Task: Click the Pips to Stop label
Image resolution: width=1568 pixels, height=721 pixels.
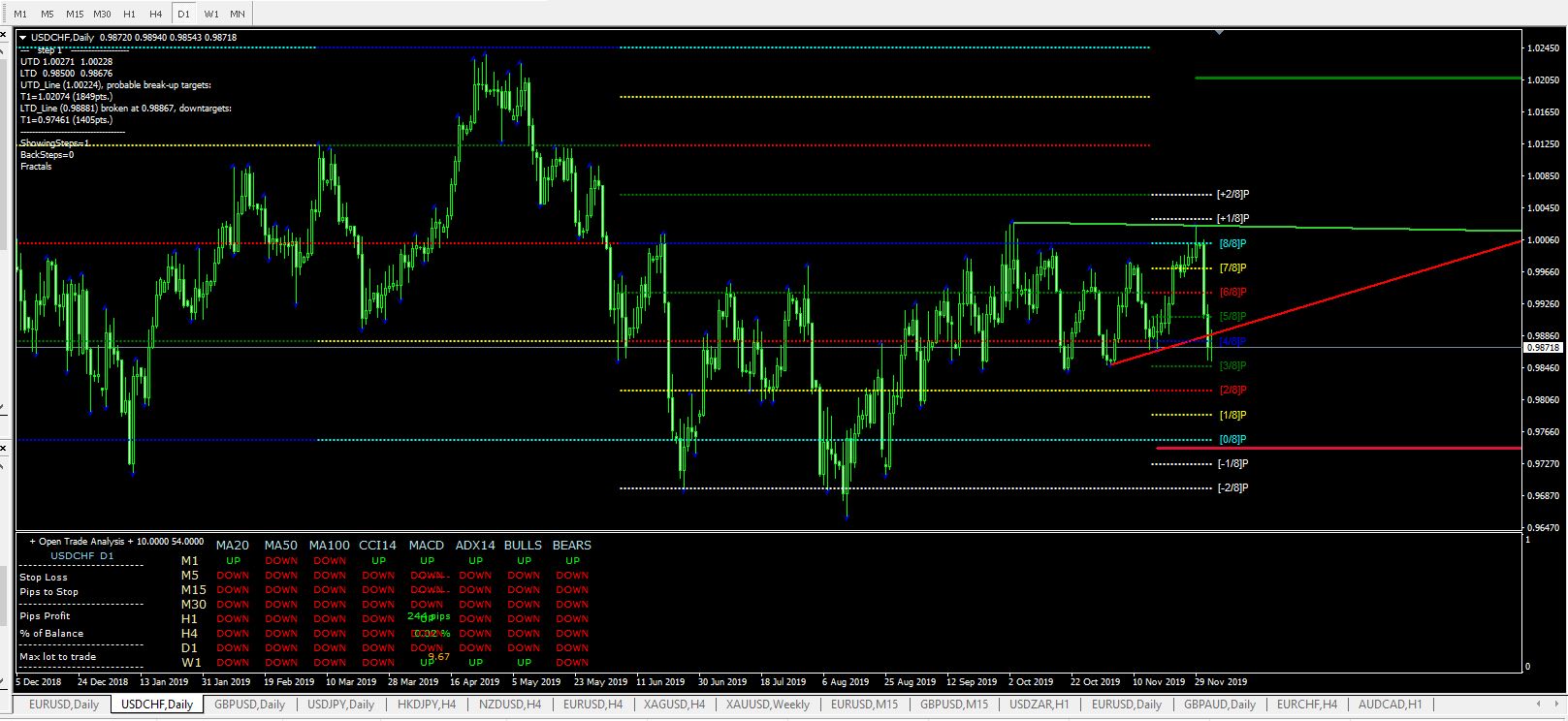Action: (x=49, y=592)
